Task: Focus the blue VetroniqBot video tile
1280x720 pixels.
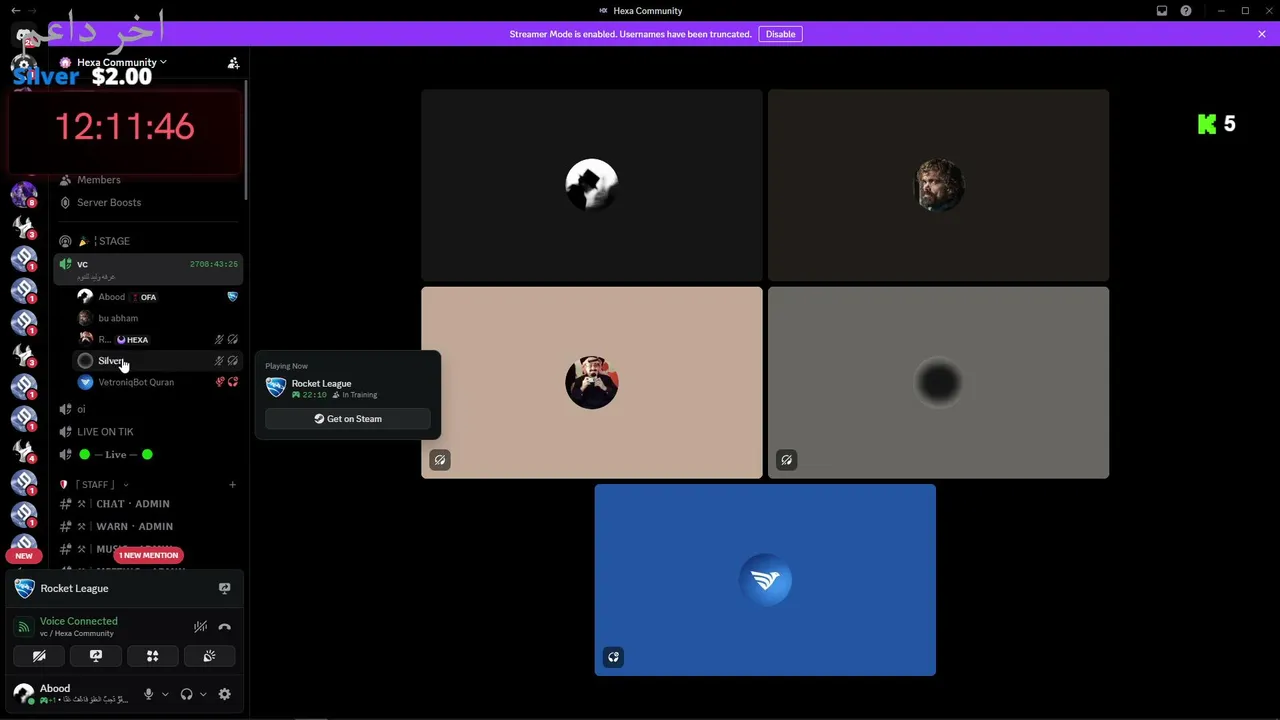Action: click(x=765, y=580)
